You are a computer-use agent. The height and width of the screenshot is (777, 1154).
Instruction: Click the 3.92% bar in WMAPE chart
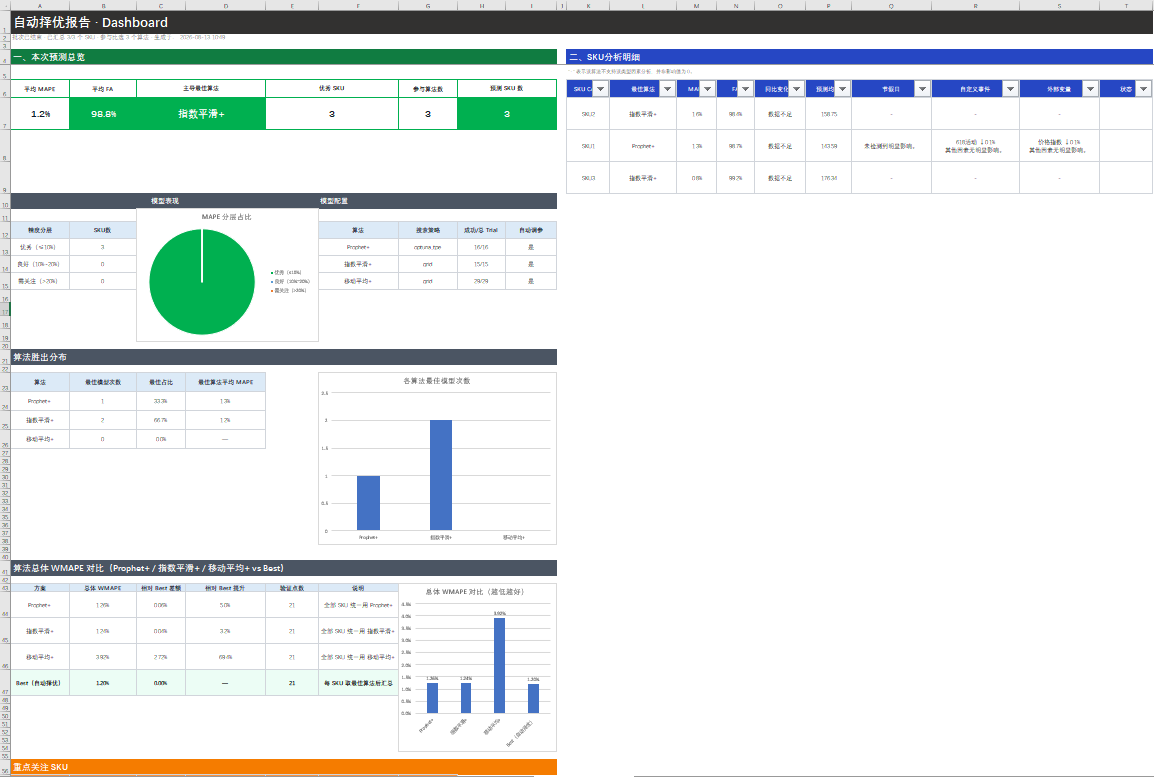(x=500, y=665)
